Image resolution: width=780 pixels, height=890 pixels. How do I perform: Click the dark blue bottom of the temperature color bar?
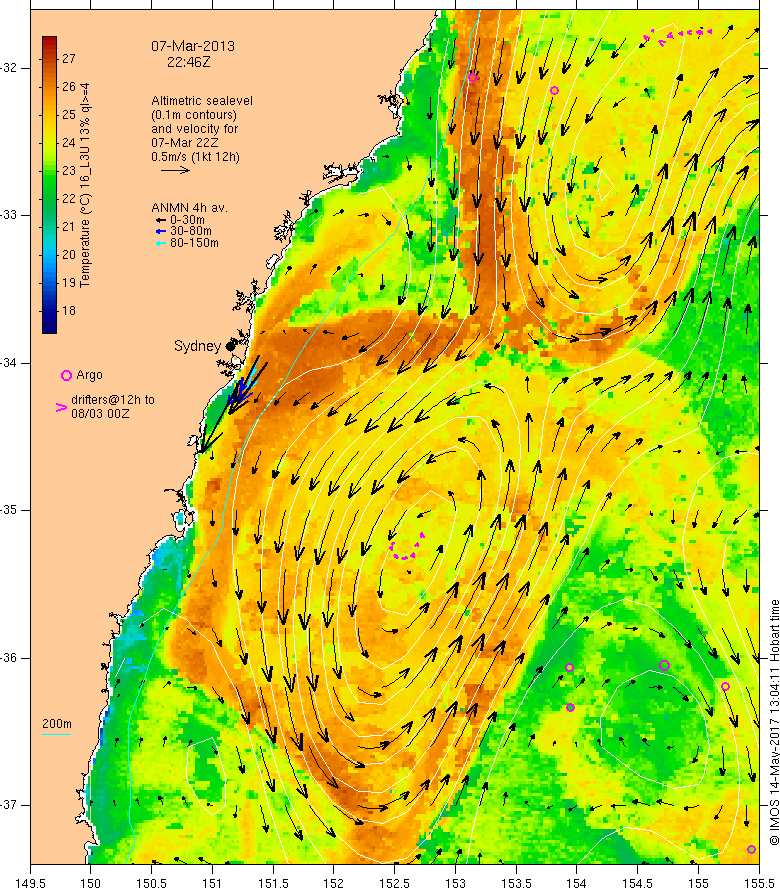click(49, 325)
